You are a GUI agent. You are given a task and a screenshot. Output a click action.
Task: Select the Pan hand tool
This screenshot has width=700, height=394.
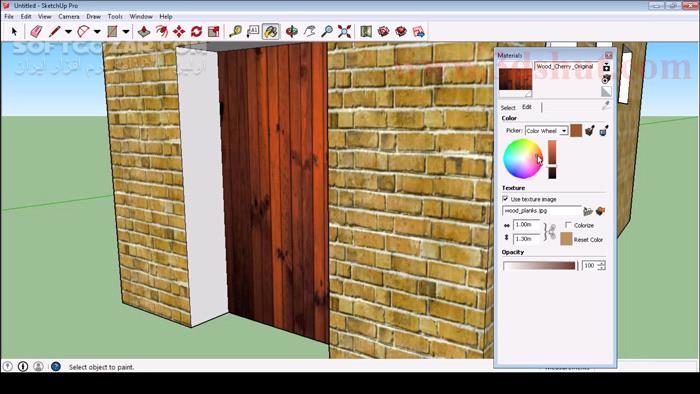click(x=309, y=32)
